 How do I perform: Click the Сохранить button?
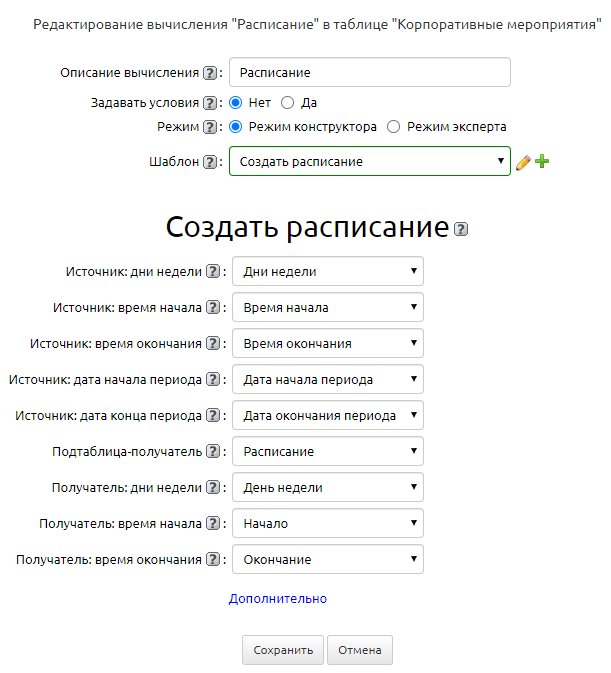point(283,650)
